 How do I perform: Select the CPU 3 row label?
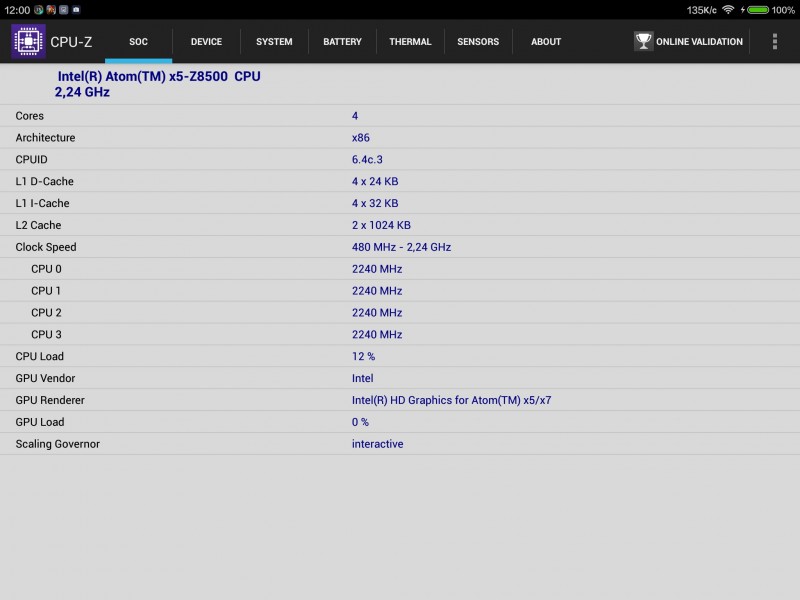pyautogui.click(x=46, y=335)
